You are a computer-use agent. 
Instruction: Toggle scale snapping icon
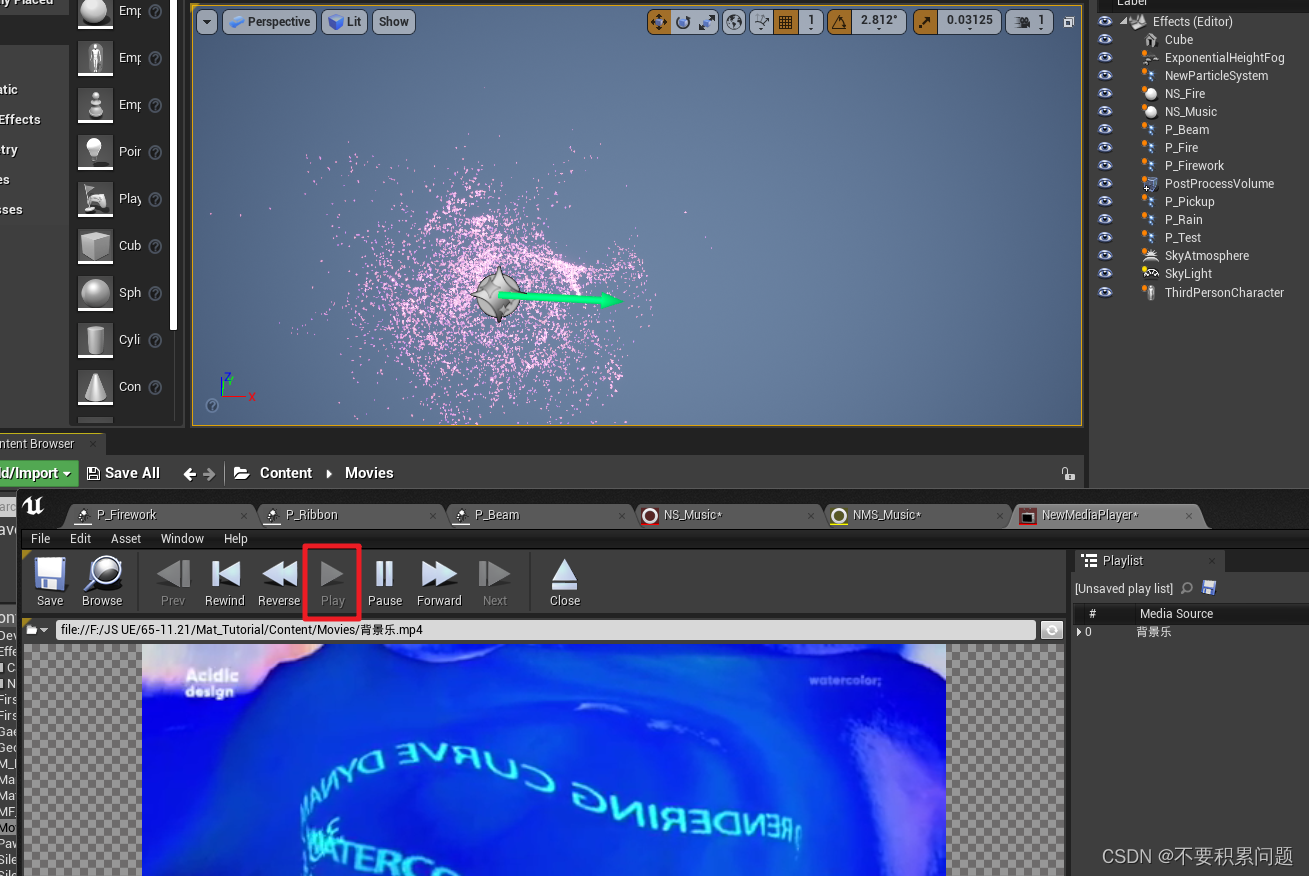[x=926, y=21]
